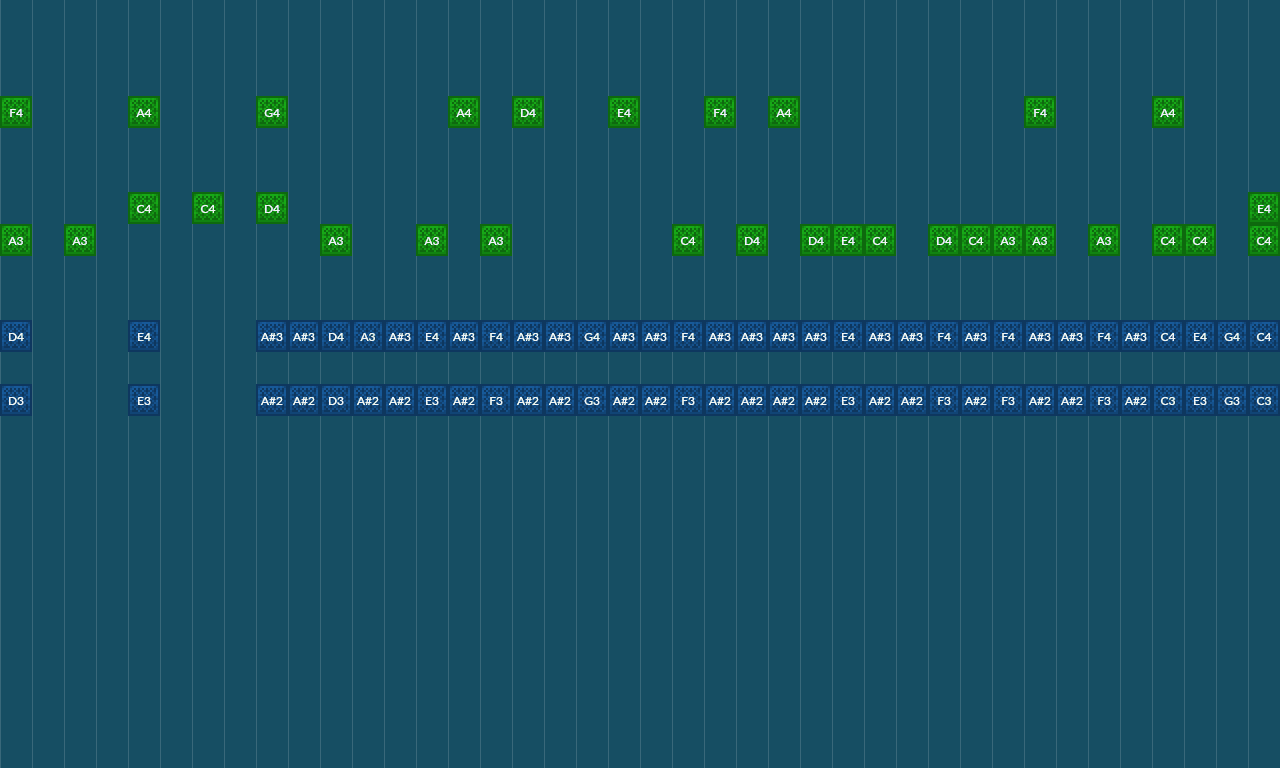The image size is (1280, 768).
Task: Click the first A#3 note in the middle blue row
Action: 271,336
